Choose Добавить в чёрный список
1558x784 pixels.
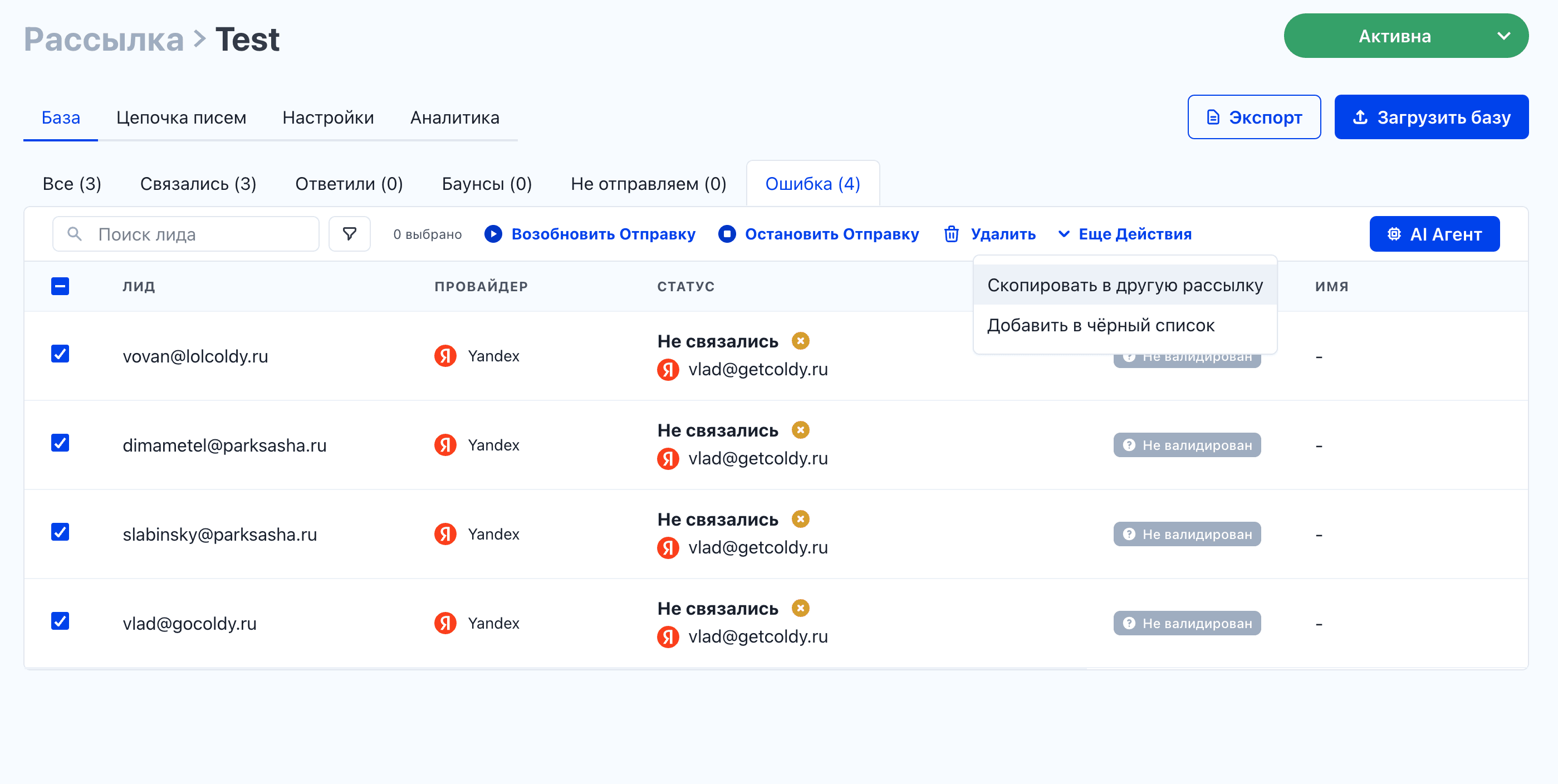tap(1100, 325)
